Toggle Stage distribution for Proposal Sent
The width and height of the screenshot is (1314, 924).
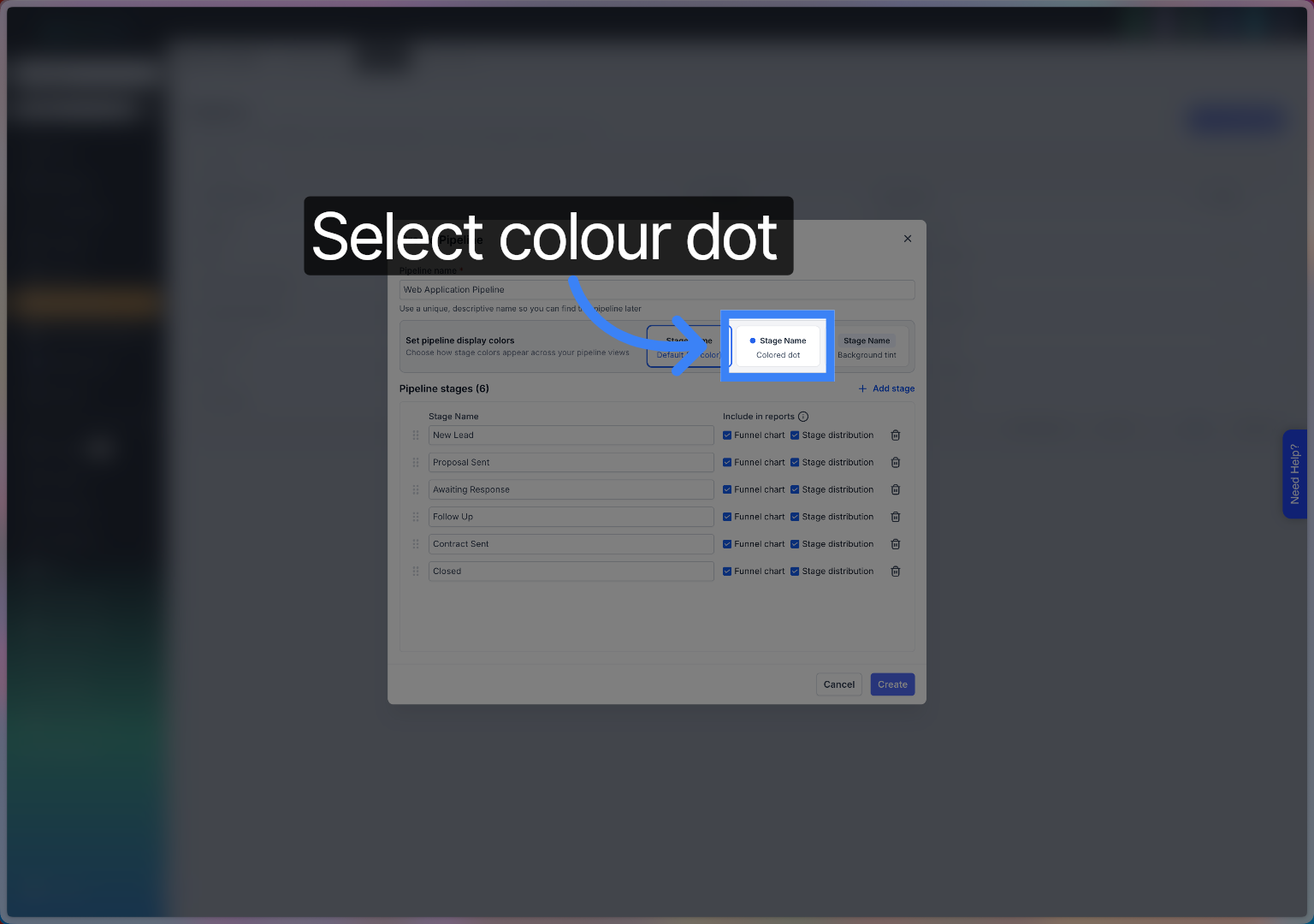coord(795,463)
